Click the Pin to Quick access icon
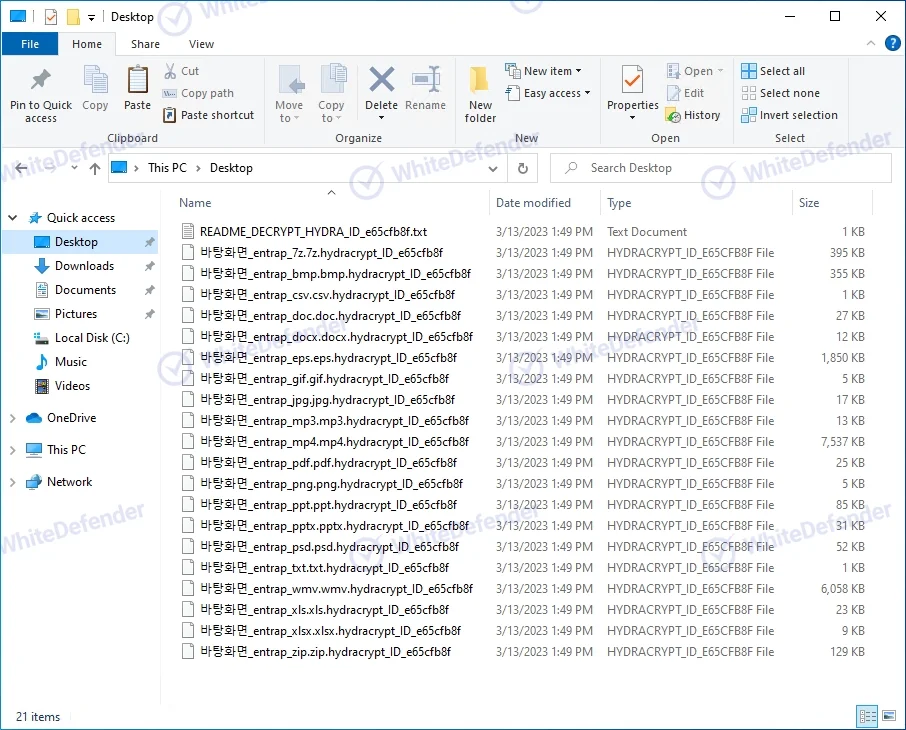Viewport: 906px width, 730px height. (40, 81)
